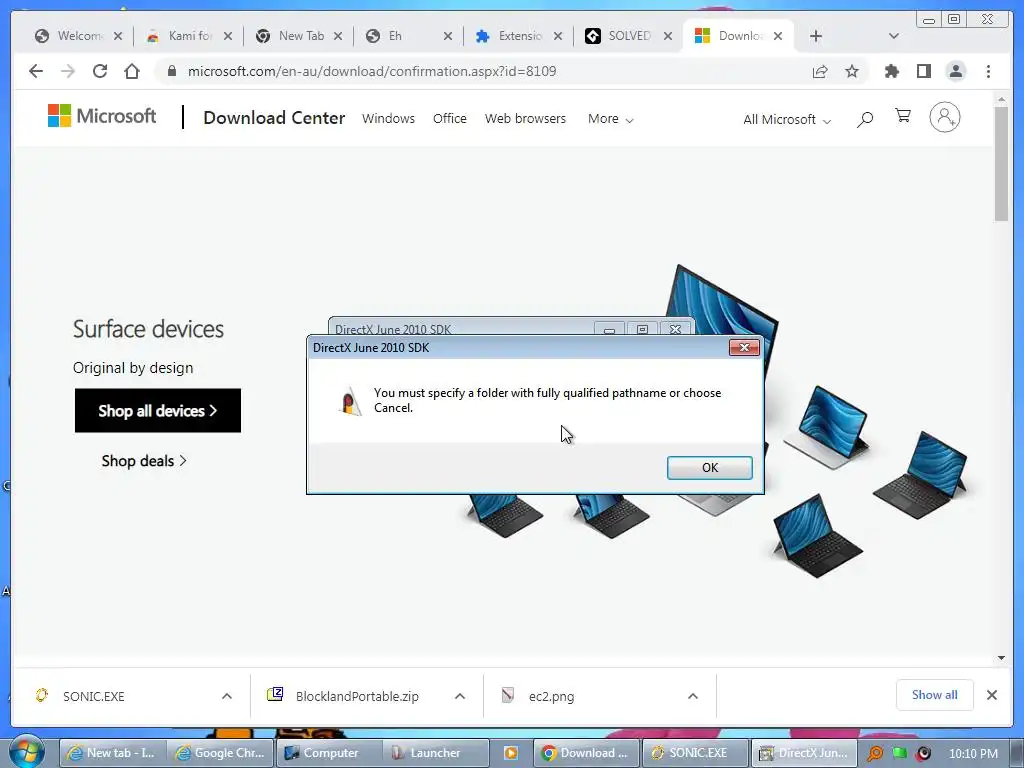
Task: Close the Kami tab
Action: (x=227, y=36)
